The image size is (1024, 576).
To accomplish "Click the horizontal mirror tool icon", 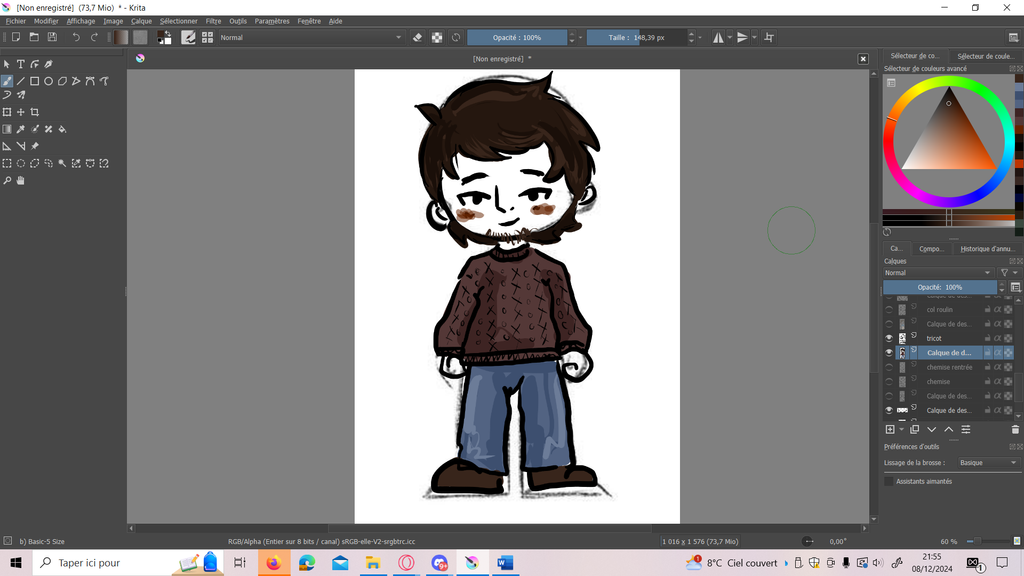I will (x=719, y=37).
